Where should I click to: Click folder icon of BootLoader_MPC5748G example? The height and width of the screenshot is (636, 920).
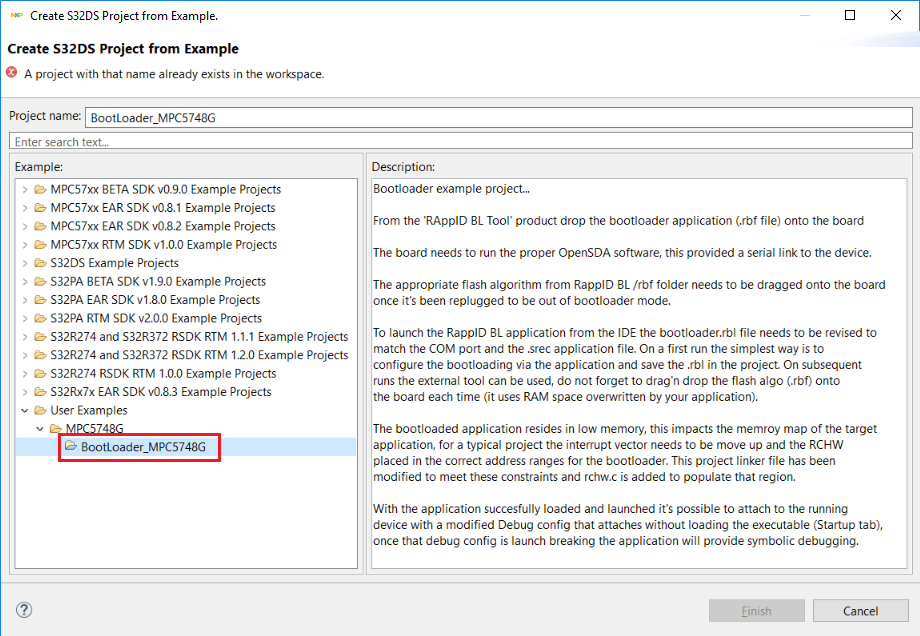click(x=71, y=446)
